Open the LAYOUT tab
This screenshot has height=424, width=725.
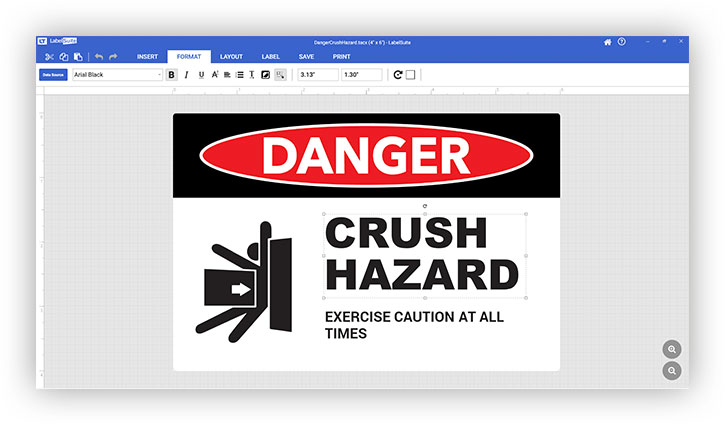point(231,57)
